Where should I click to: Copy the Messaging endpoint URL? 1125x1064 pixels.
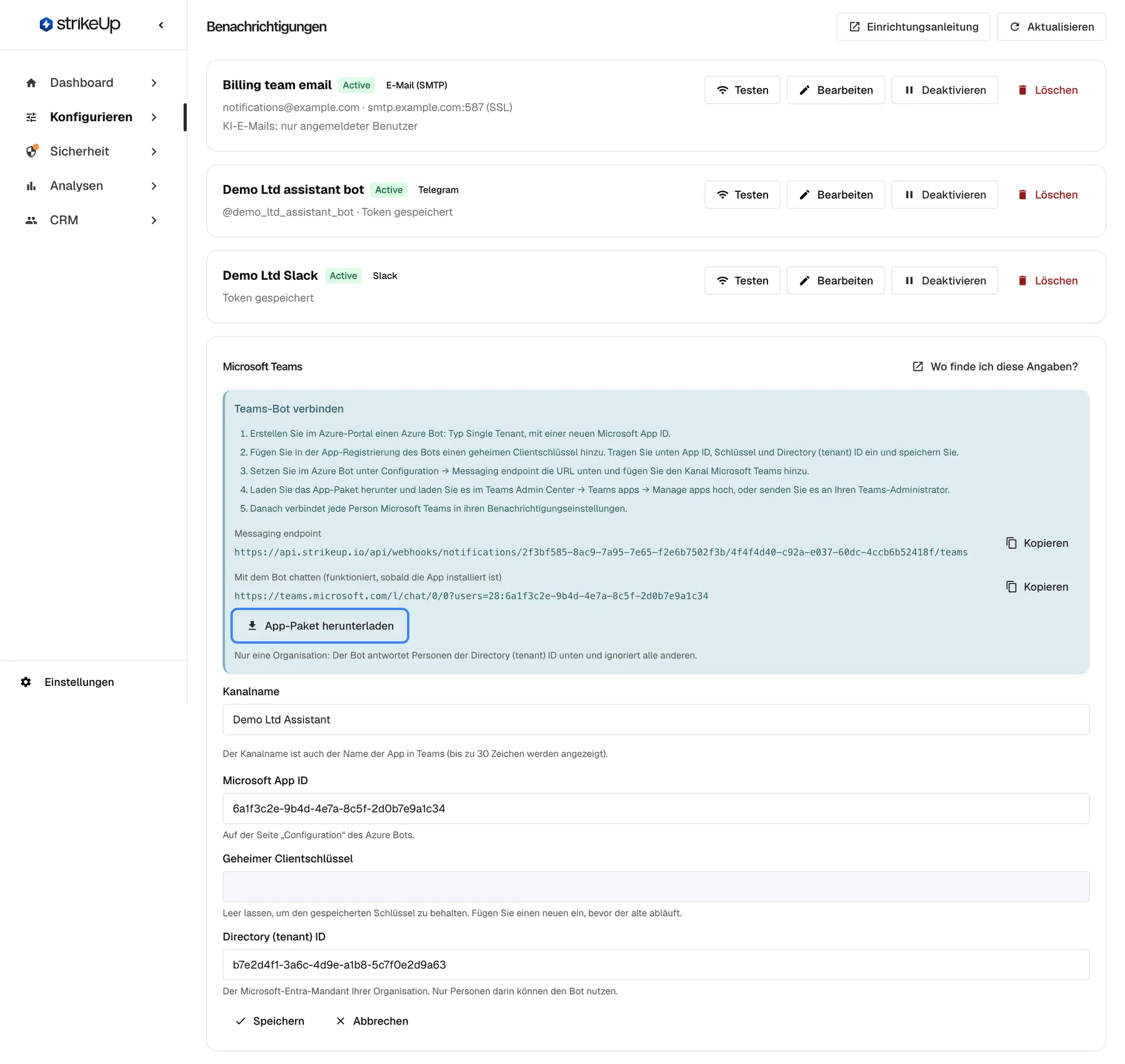(x=1037, y=543)
